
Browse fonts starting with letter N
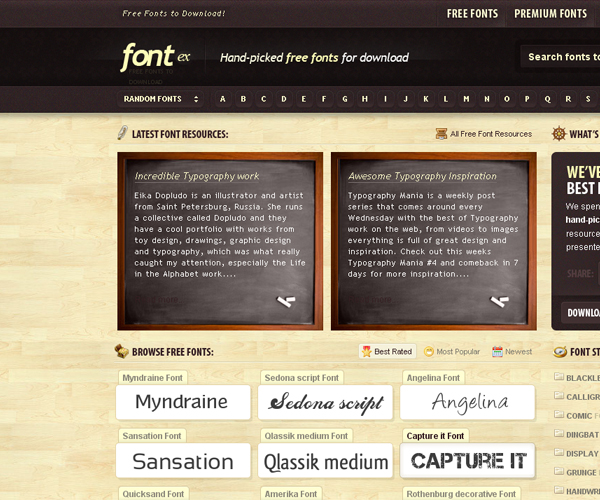[487, 99]
